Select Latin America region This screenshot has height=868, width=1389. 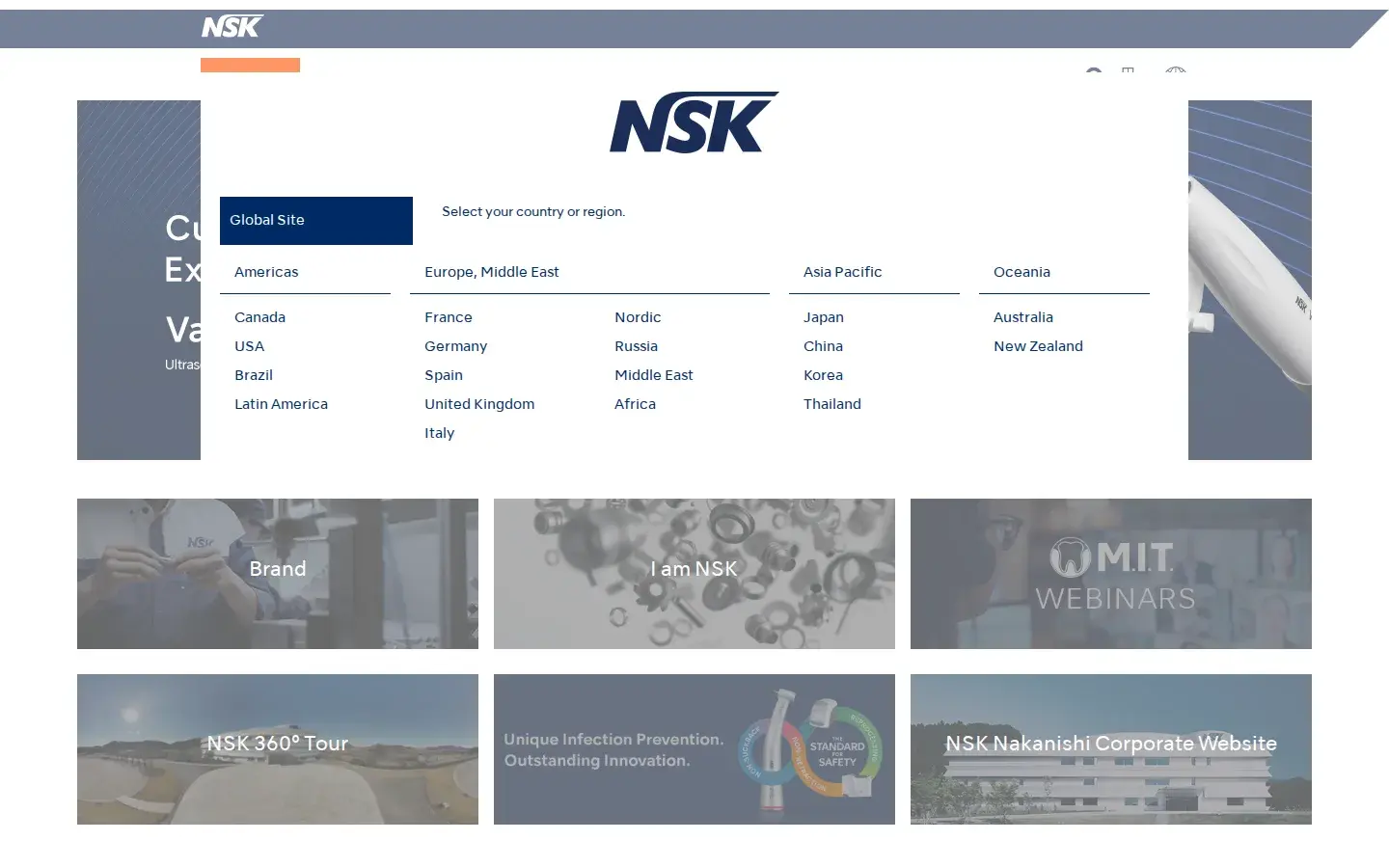(x=281, y=404)
